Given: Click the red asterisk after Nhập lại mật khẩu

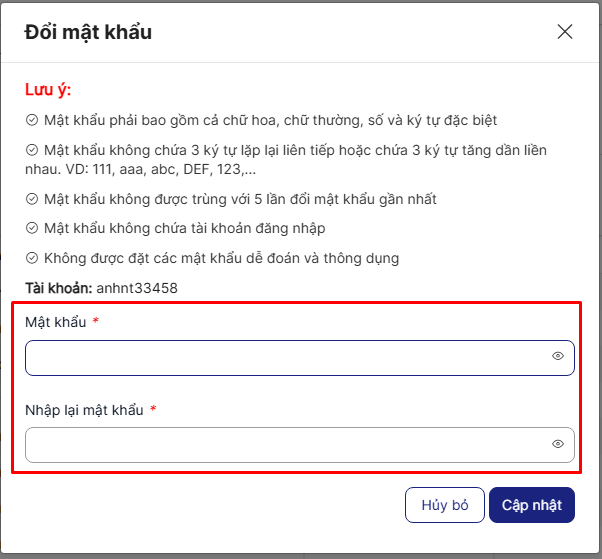Looking at the screenshot, I should point(153,410).
